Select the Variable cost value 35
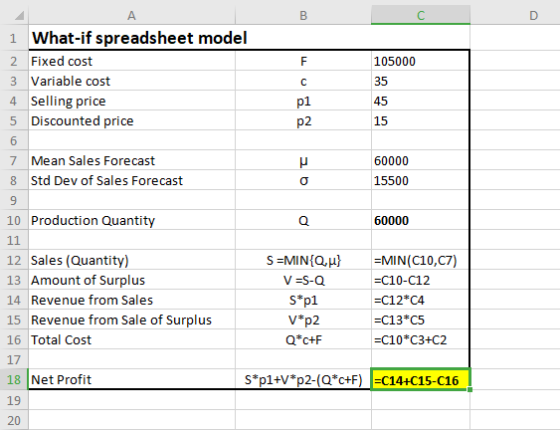 (x=420, y=81)
